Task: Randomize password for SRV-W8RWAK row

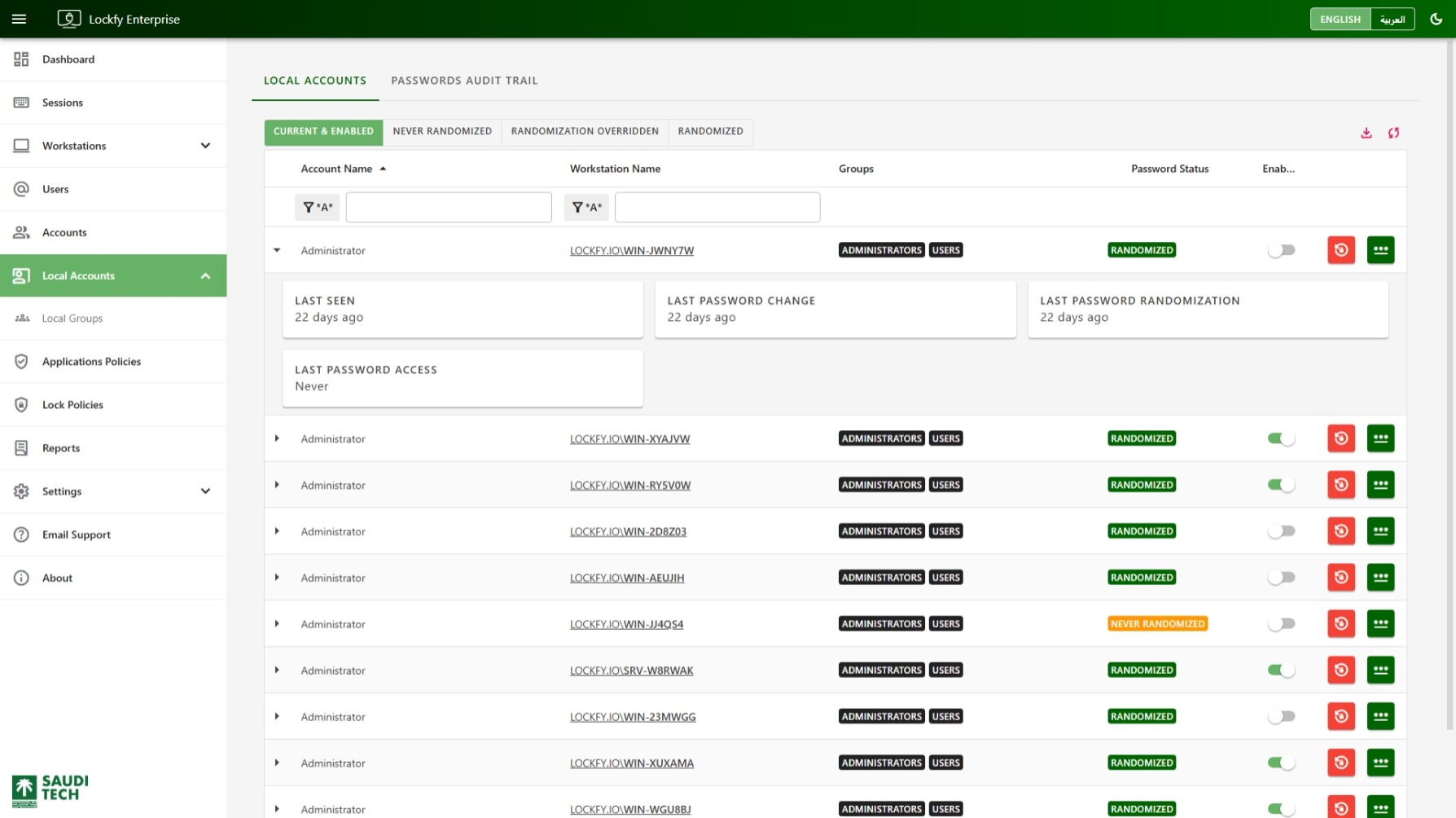Action: pos(1341,671)
